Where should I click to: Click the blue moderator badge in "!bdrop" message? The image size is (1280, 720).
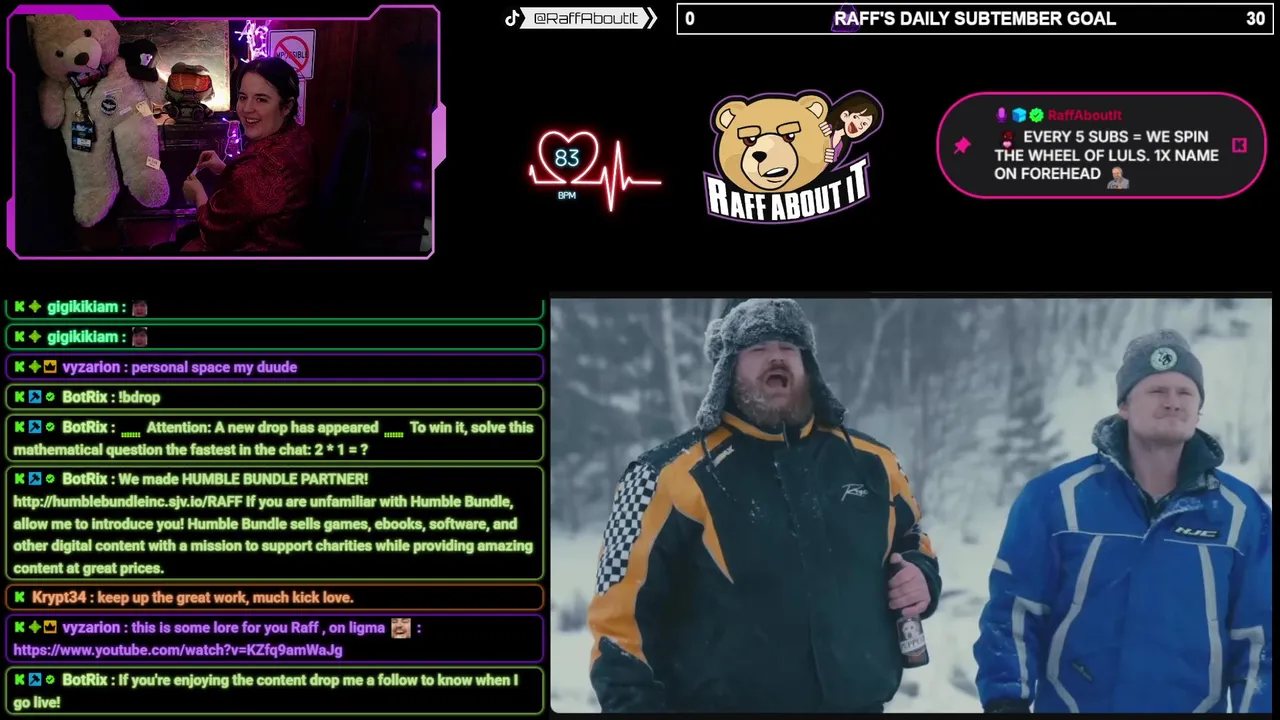click(34, 397)
